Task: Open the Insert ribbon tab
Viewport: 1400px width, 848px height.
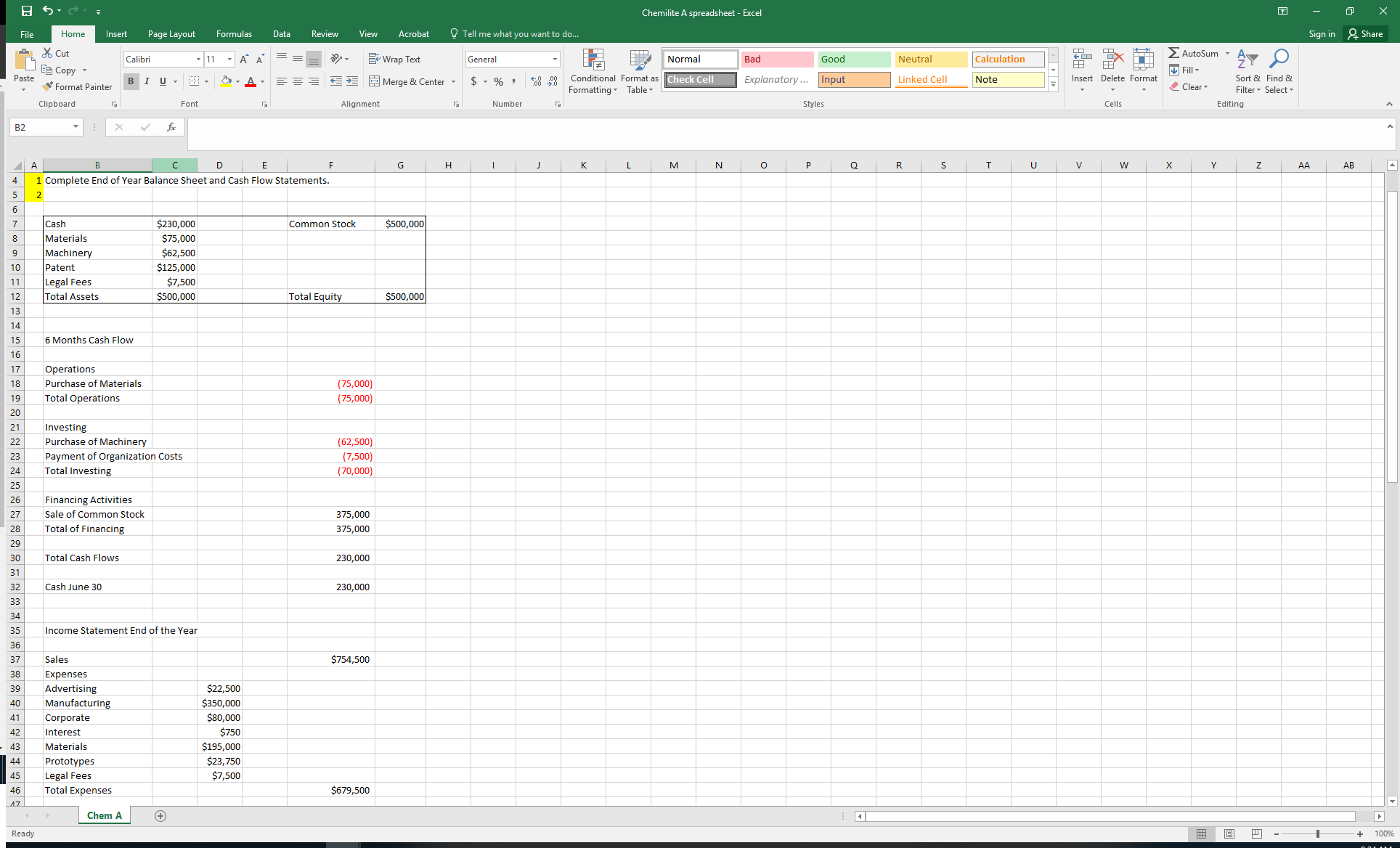Action: (116, 33)
